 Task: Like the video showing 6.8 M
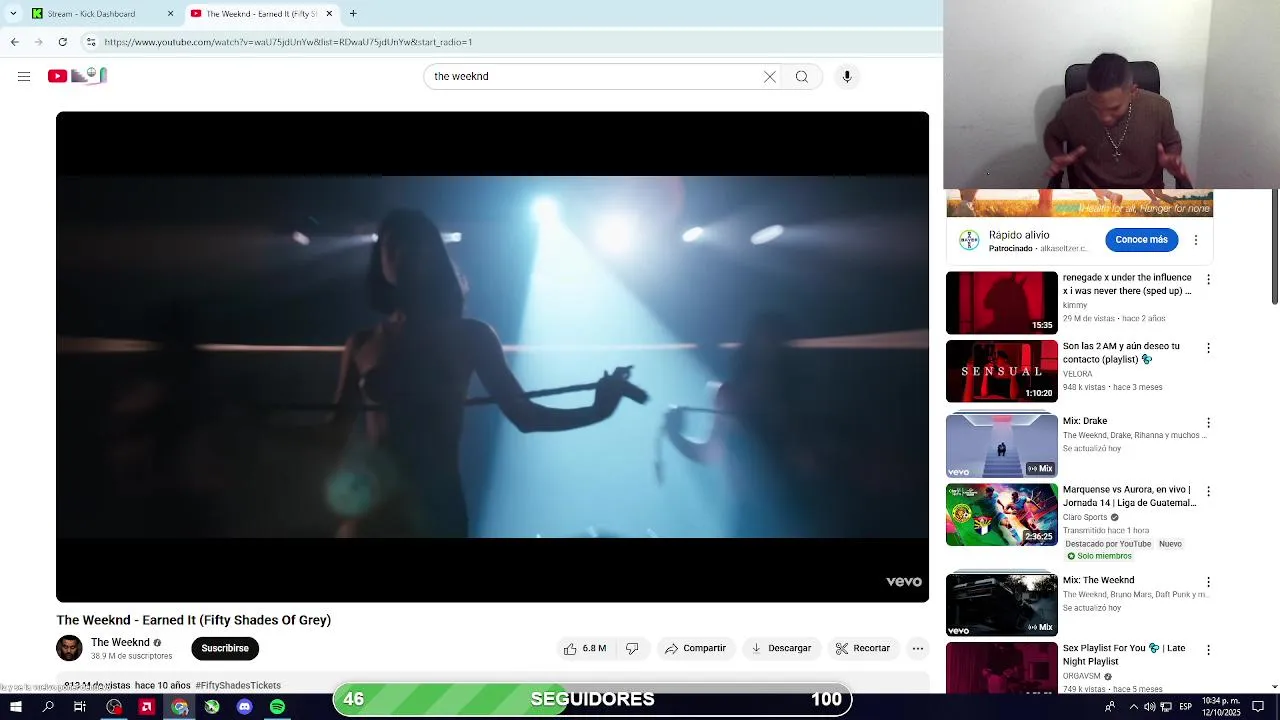click(x=586, y=648)
